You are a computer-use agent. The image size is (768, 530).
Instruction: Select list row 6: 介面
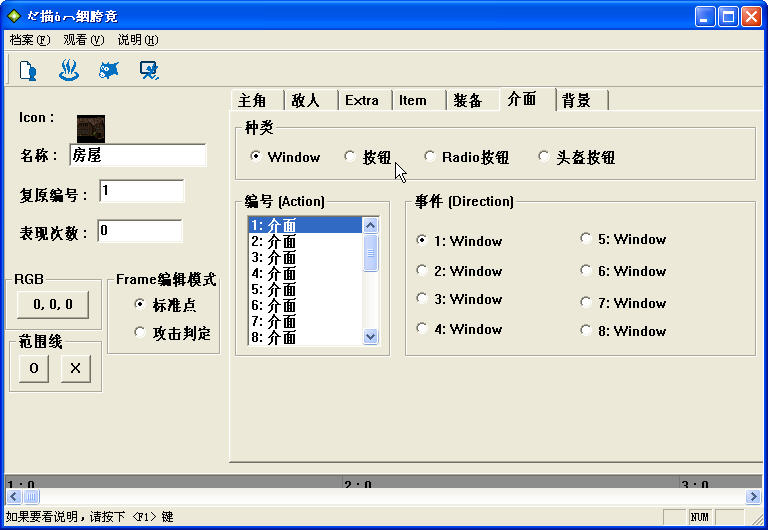(x=306, y=306)
